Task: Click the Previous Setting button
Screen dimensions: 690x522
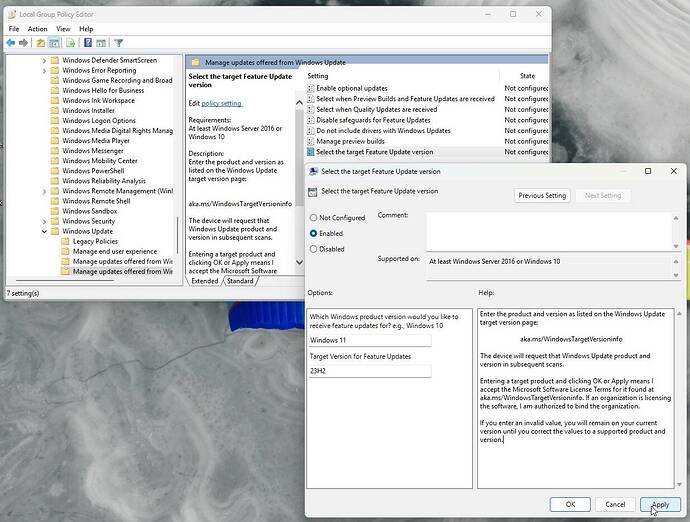Action: coord(542,195)
